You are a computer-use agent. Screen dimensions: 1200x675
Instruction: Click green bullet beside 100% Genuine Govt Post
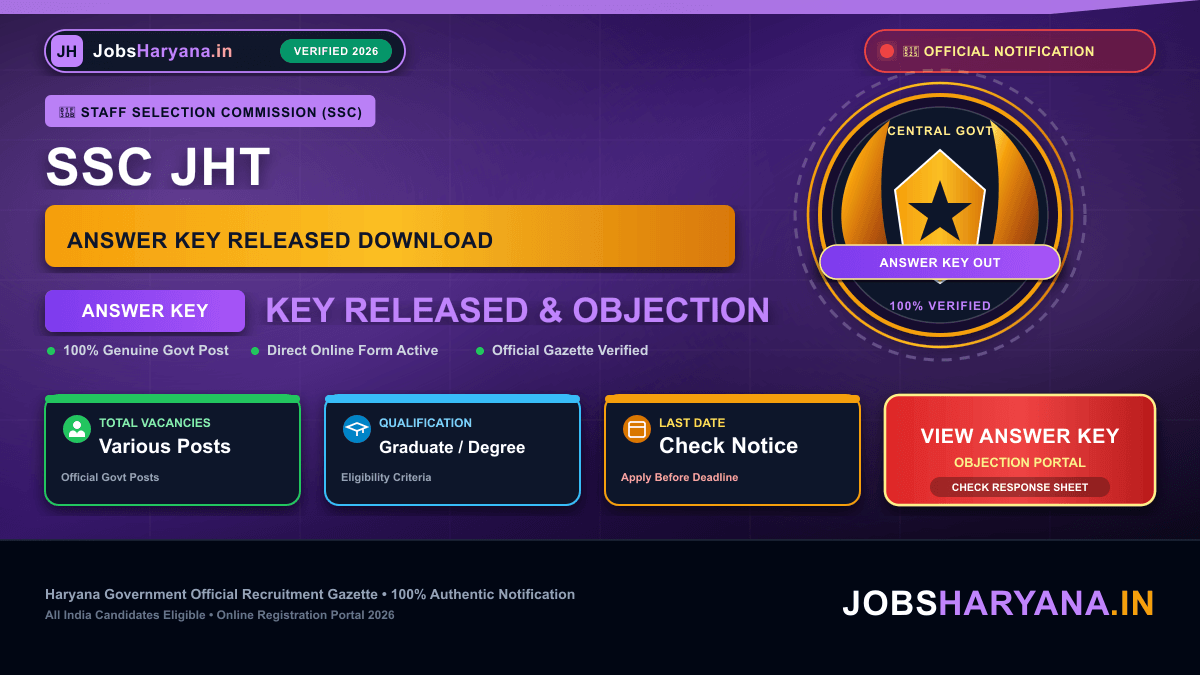(51, 351)
